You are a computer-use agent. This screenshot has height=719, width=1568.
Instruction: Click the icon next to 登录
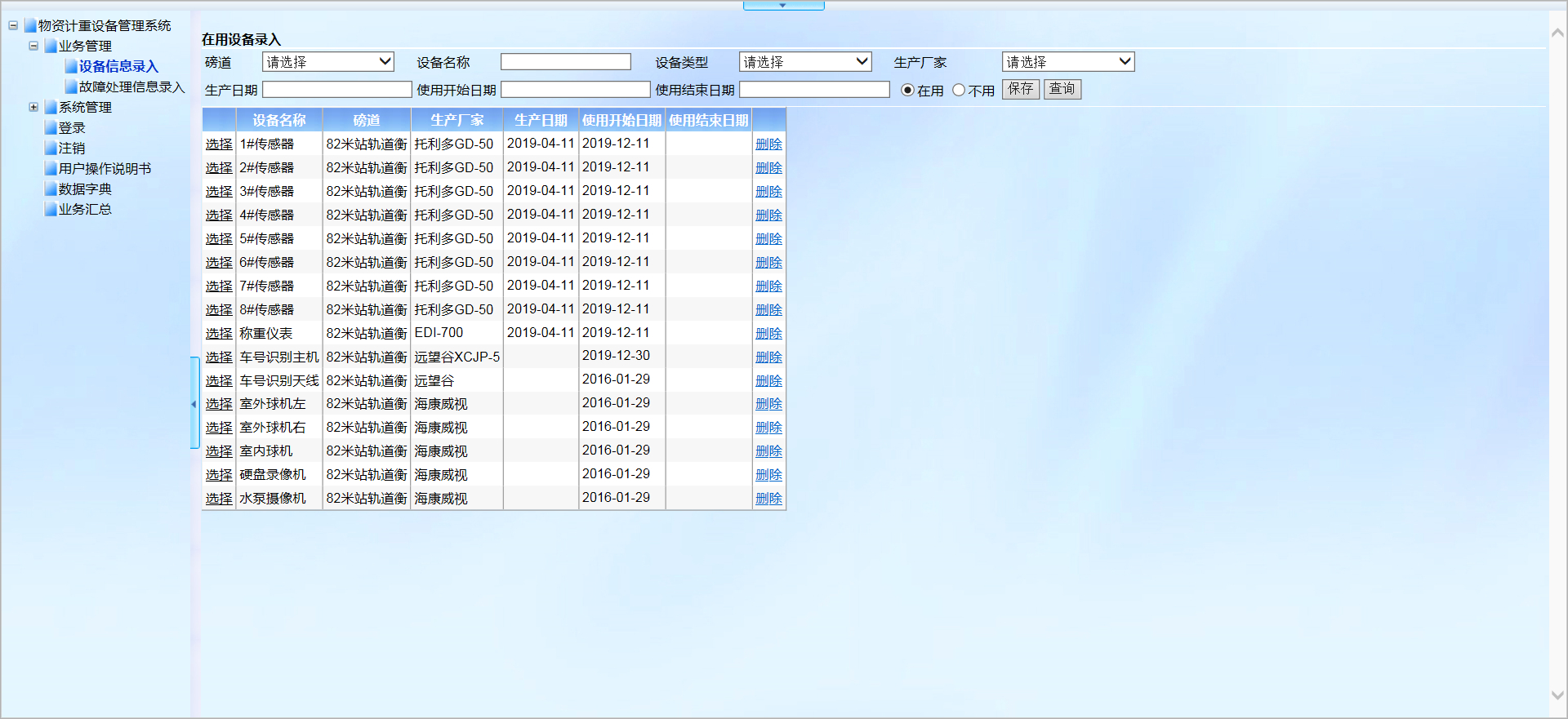[x=51, y=127]
